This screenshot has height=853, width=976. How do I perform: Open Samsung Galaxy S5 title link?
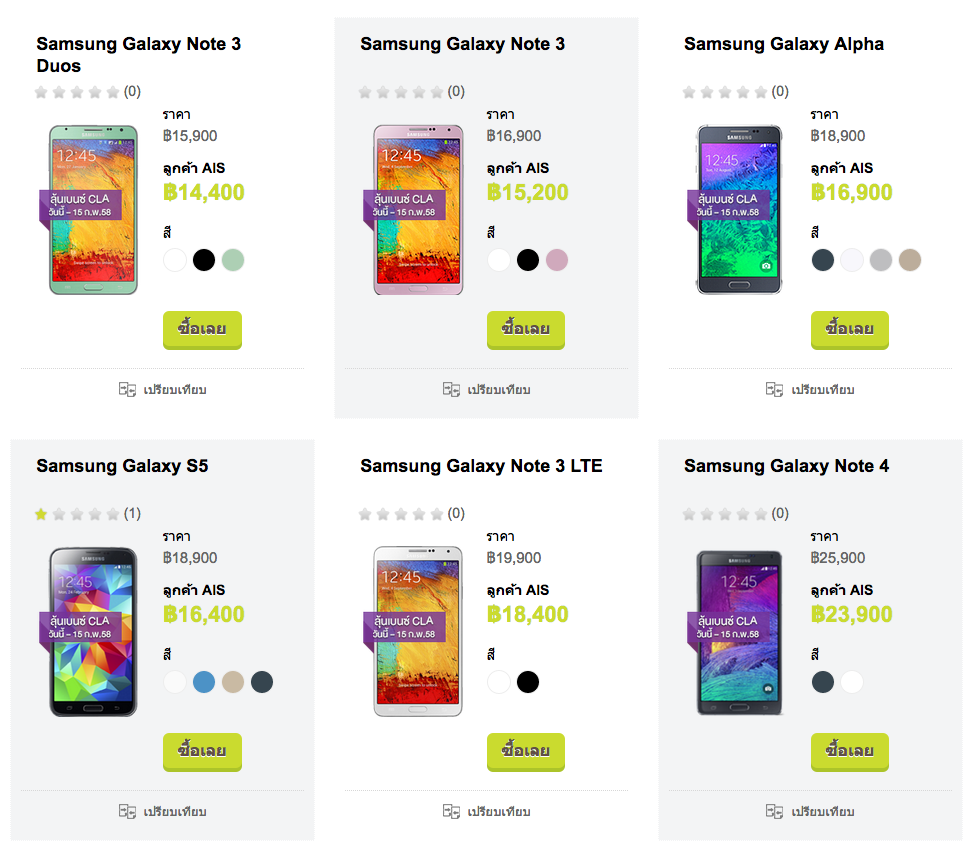[122, 466]
